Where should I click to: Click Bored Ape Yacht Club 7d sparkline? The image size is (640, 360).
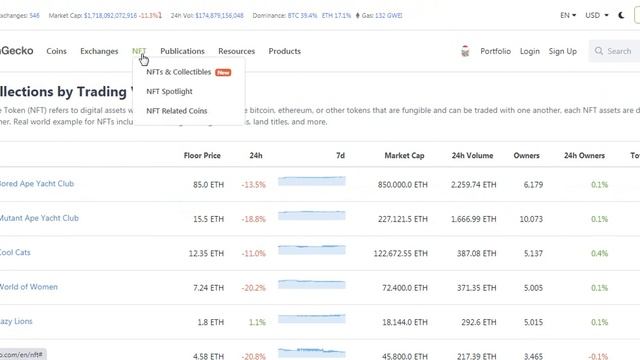point(312,181)
